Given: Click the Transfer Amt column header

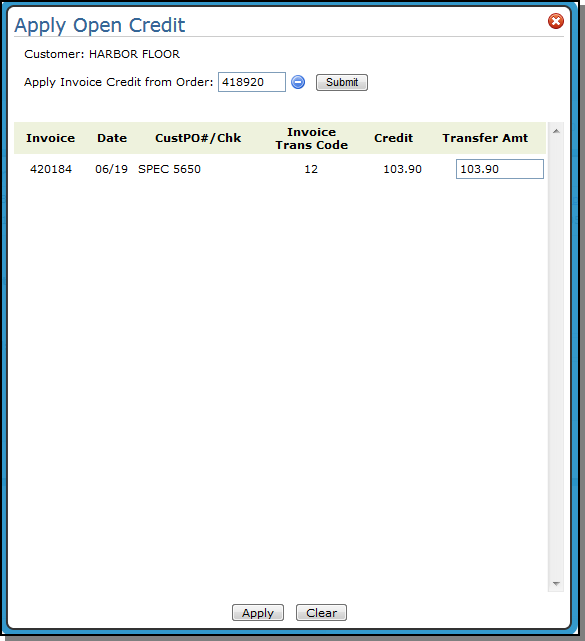Looking at the screenshot, I should pyautogui.click(x=485, y=138).
